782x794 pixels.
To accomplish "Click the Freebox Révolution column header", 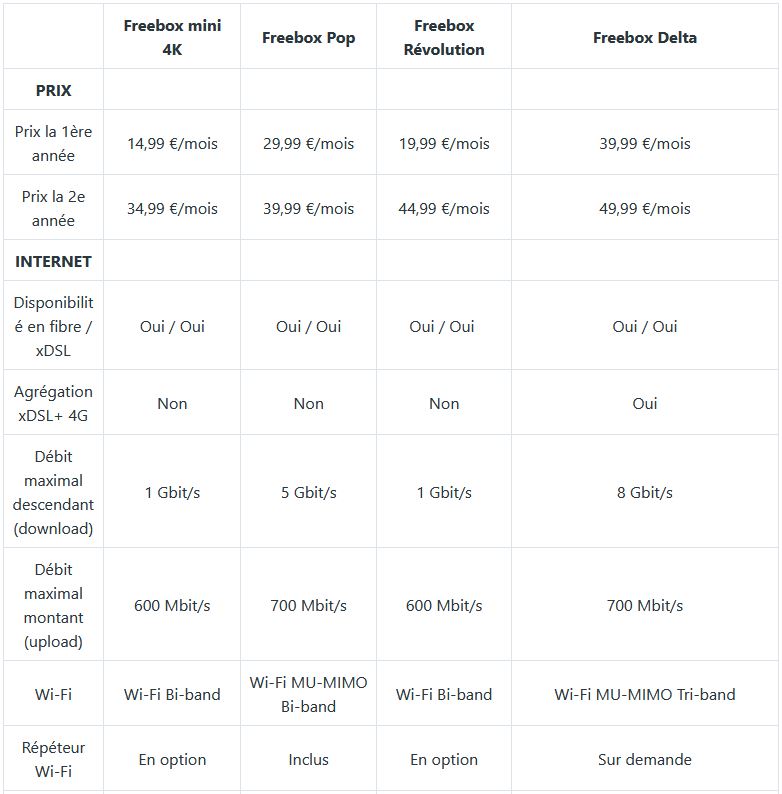I will (444, 37).
